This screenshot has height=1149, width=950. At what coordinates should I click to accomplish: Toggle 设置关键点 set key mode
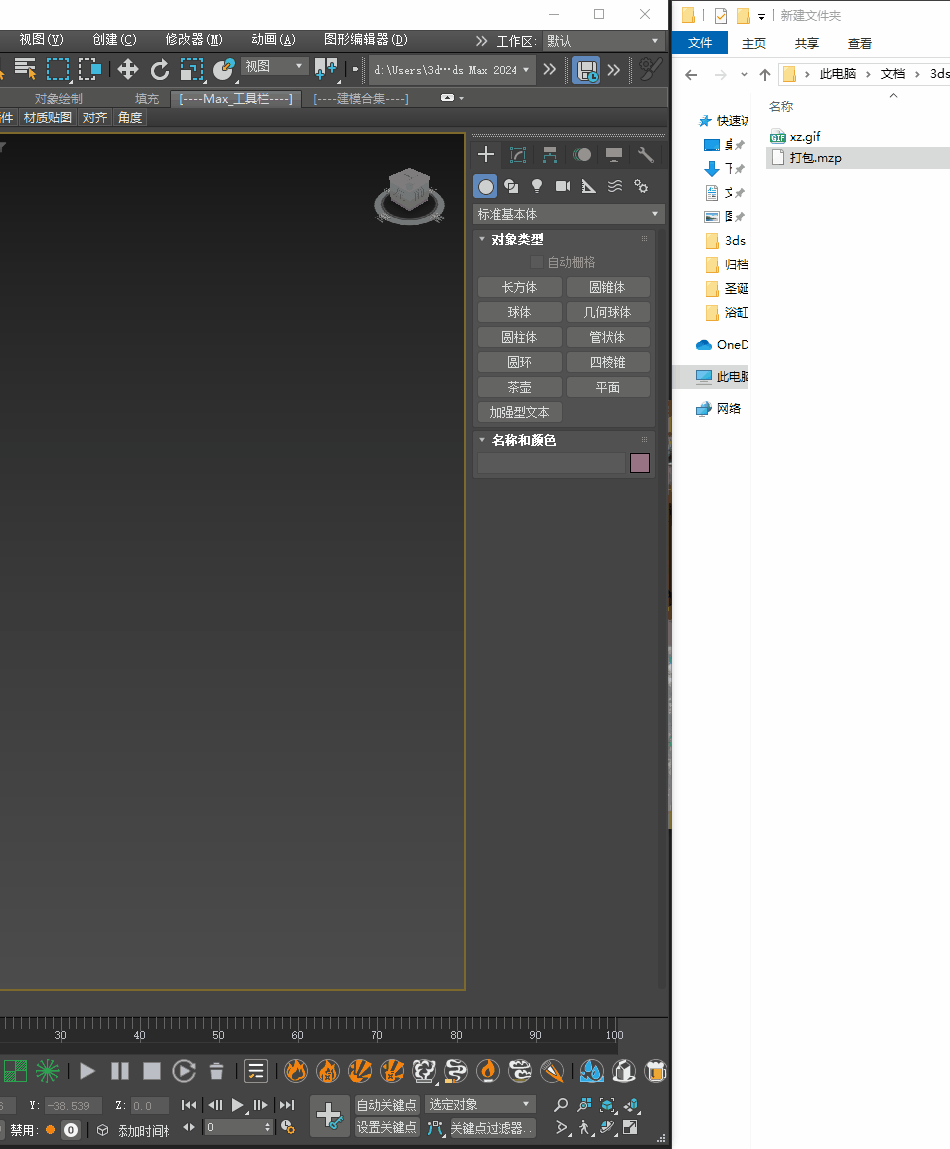(x=386, y=1127)
